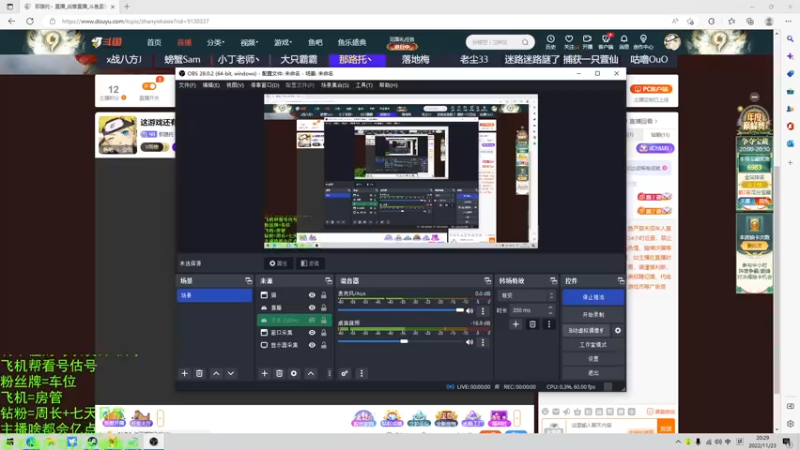Pop out the 转场特效 dock with its float icon

(x=554, y=281)
